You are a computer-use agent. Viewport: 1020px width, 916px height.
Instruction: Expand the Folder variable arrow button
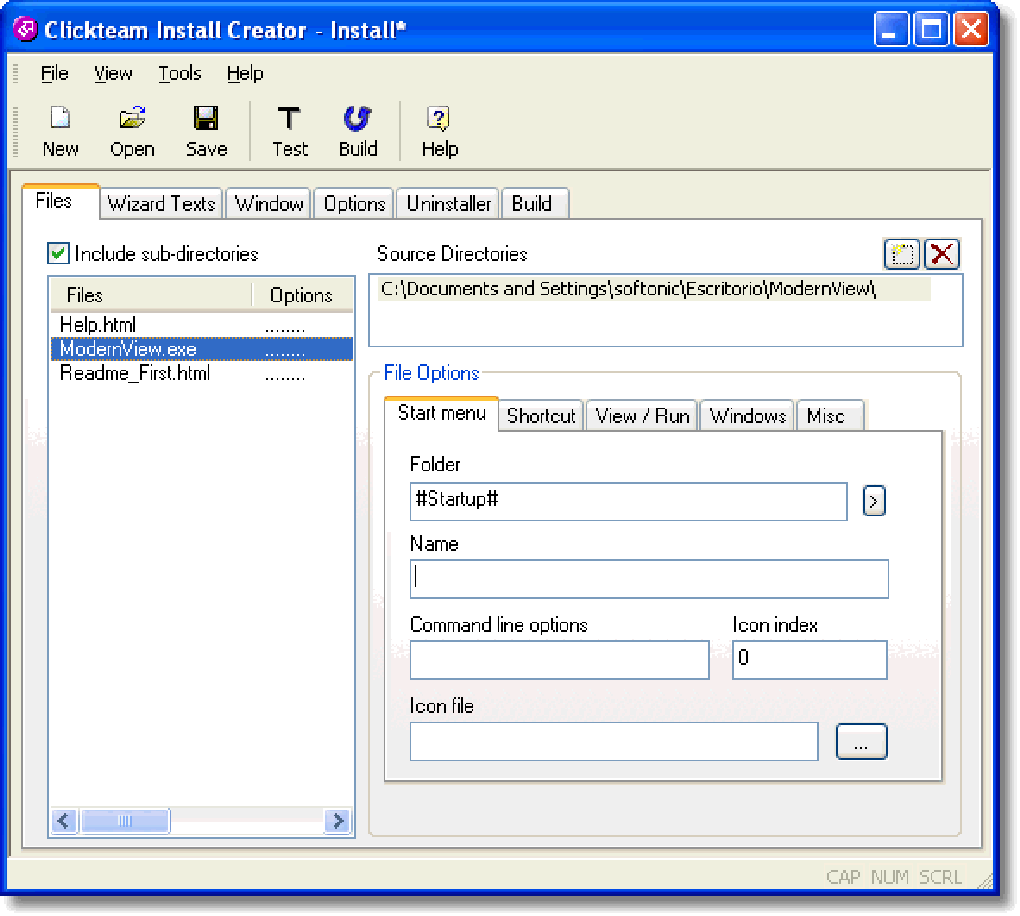coord(874,501)
